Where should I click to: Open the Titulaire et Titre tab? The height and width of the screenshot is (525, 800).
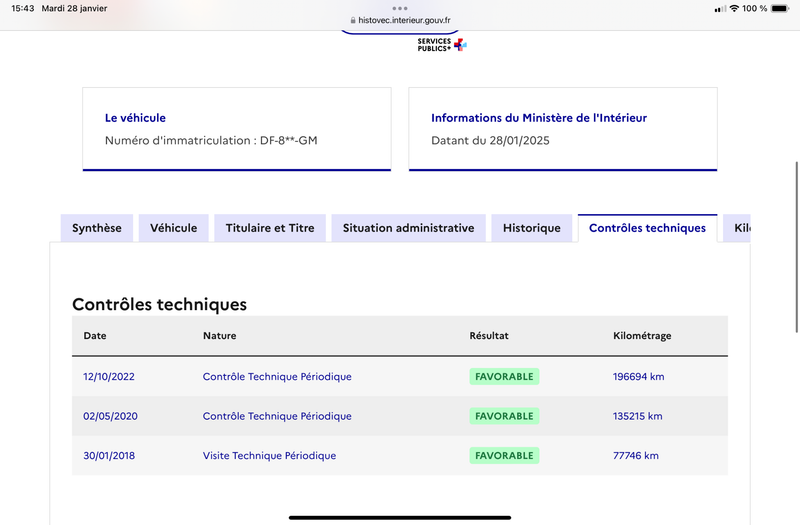click(270, 228)
